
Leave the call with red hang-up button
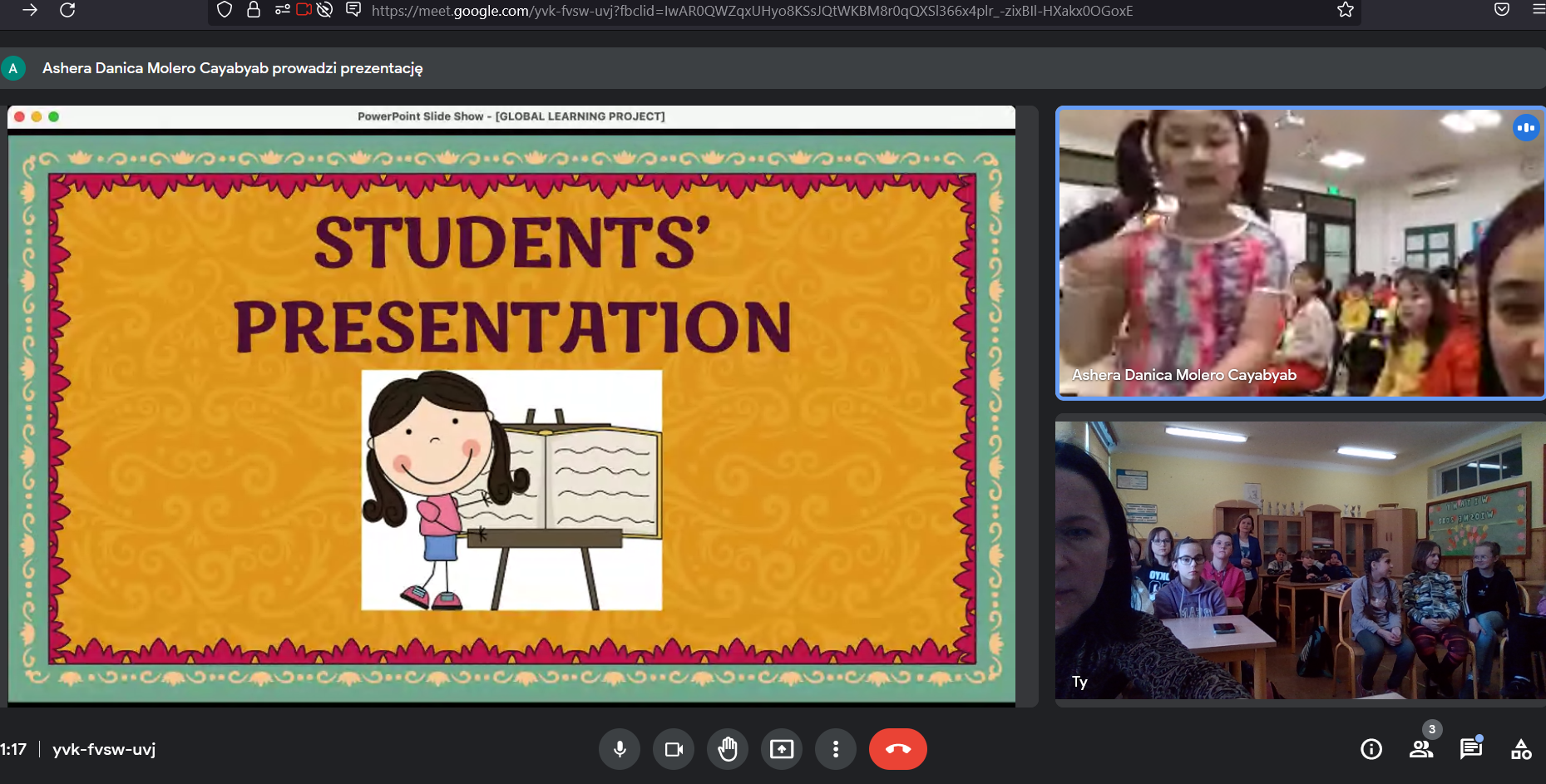(x=897, y=749)
